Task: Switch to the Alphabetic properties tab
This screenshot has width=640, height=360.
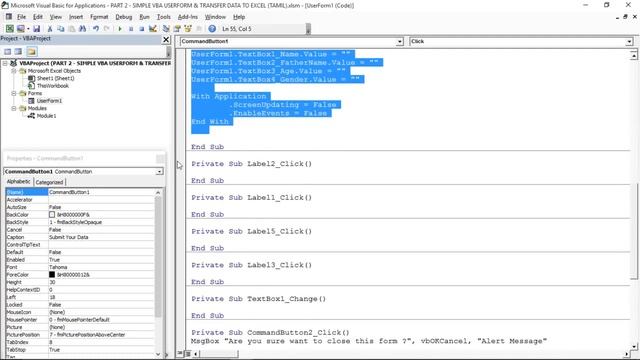Action: (18, 182)
